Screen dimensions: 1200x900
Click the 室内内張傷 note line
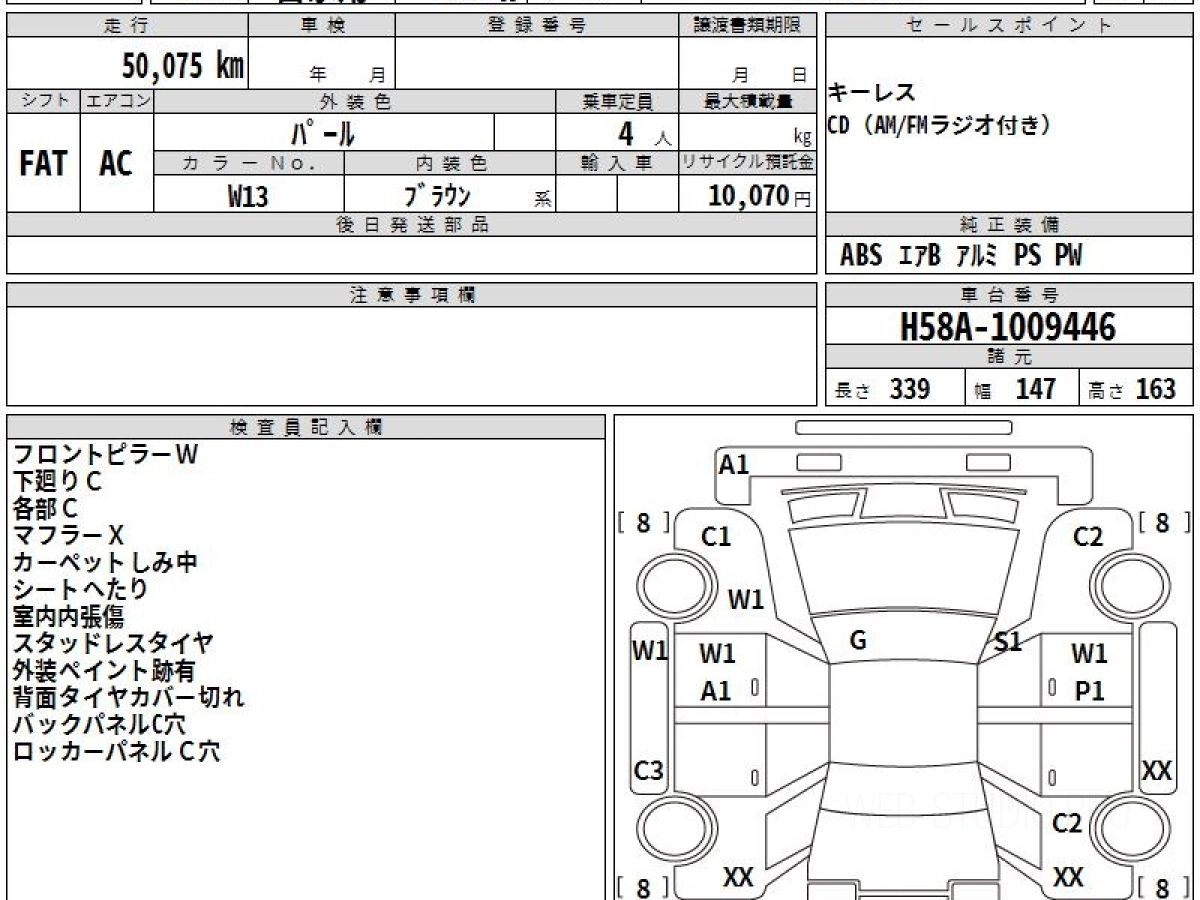[69, 617]
